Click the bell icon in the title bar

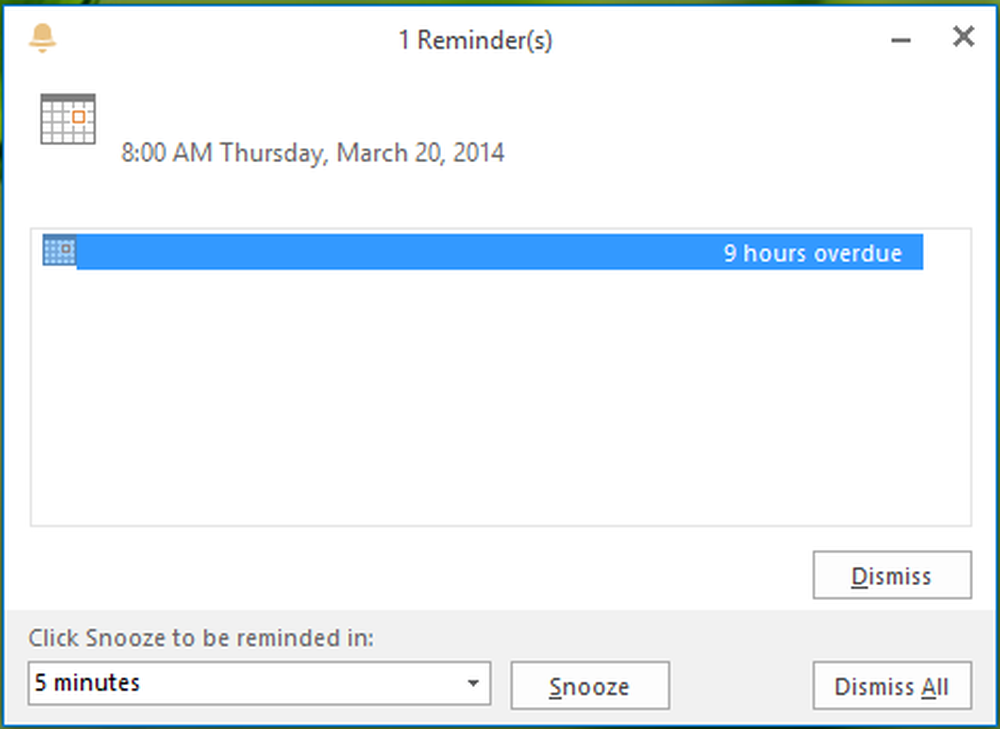click(x=43, y=39)
